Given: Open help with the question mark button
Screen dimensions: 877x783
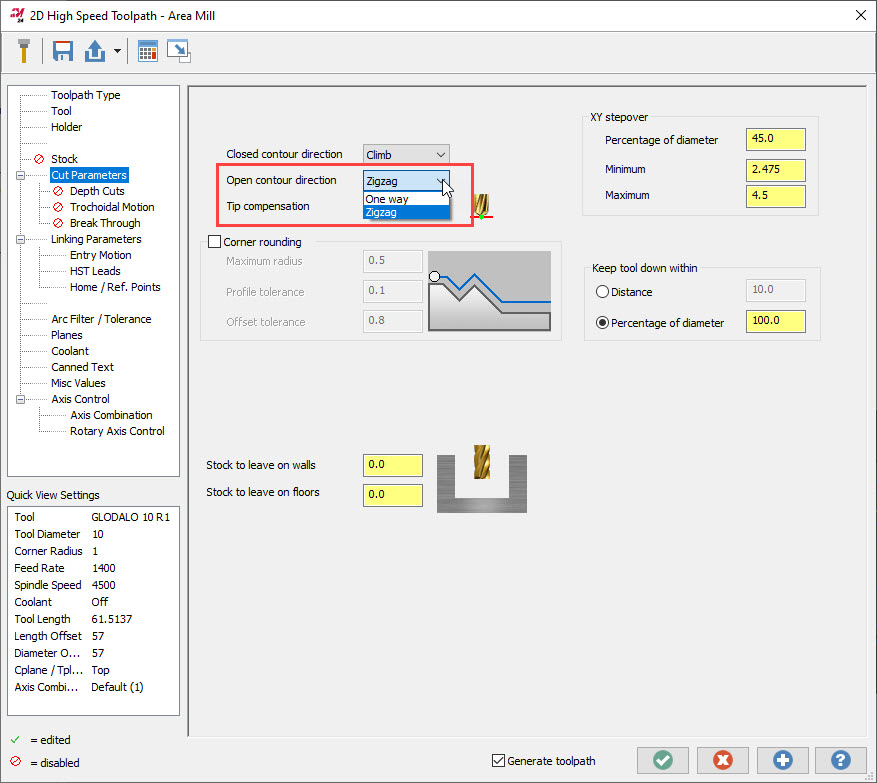Looking at the screenshot, I should point(841,760).
